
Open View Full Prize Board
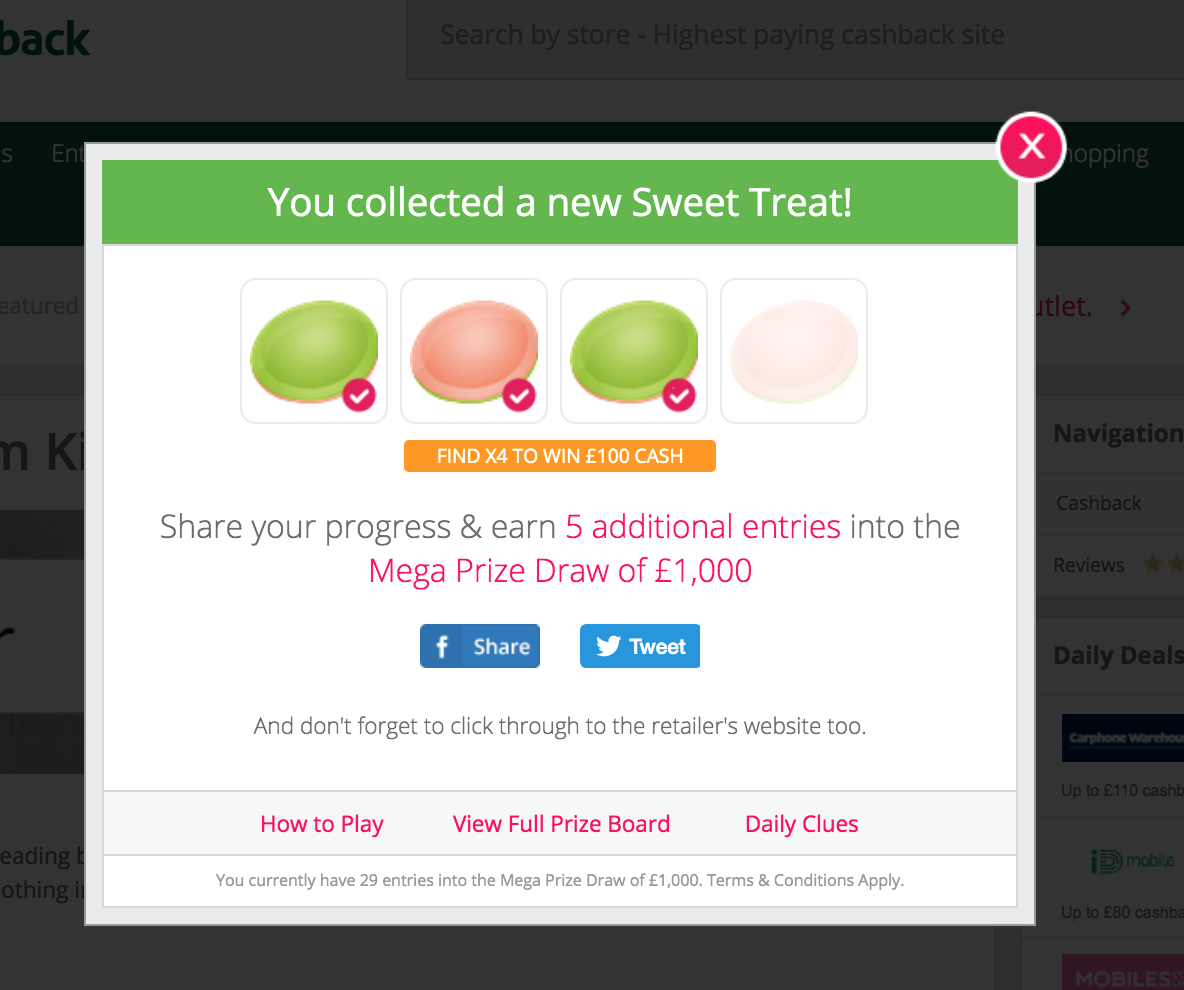(x=561, y=824)
